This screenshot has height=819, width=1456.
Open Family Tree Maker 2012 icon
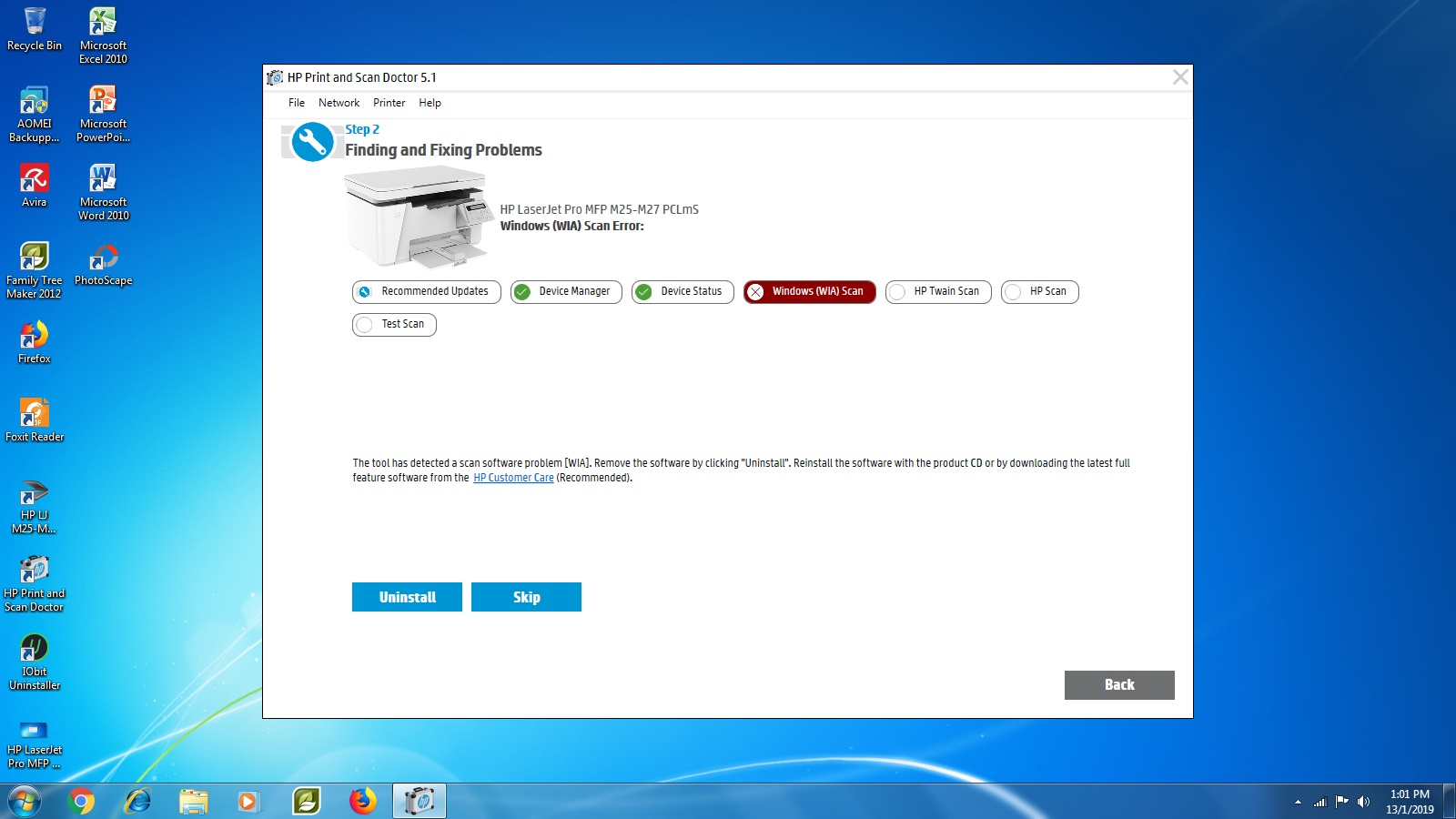35,270
